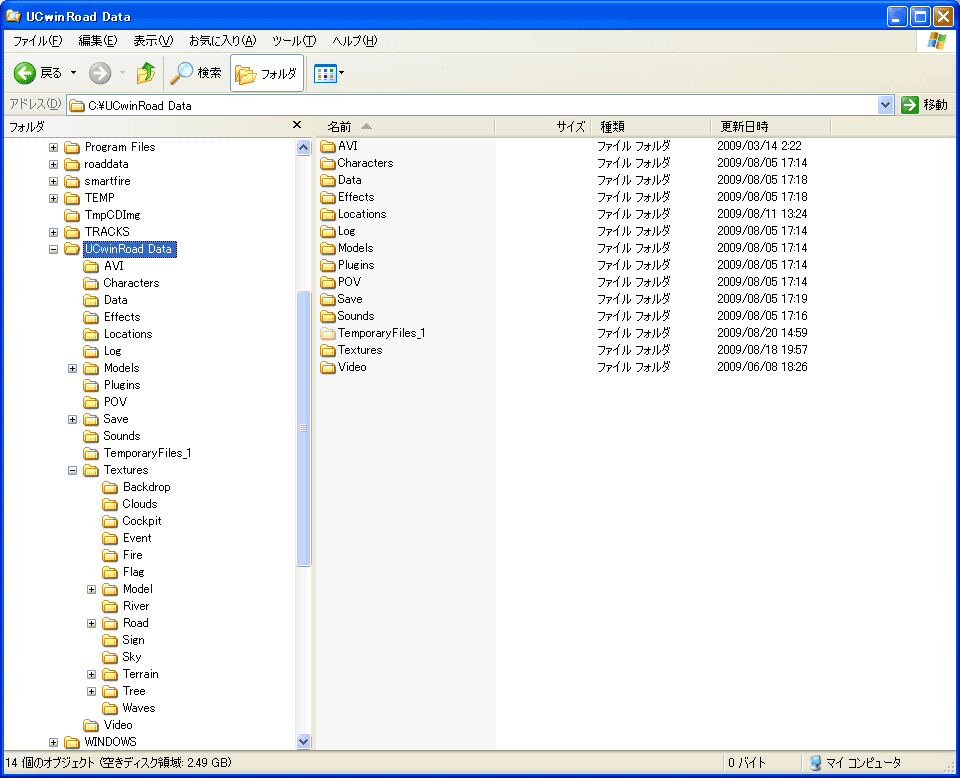This screenshot has height=778, width=960.
Task: Sort by サイズ column header
Action: pyautogui.click(x=542, y=127)
